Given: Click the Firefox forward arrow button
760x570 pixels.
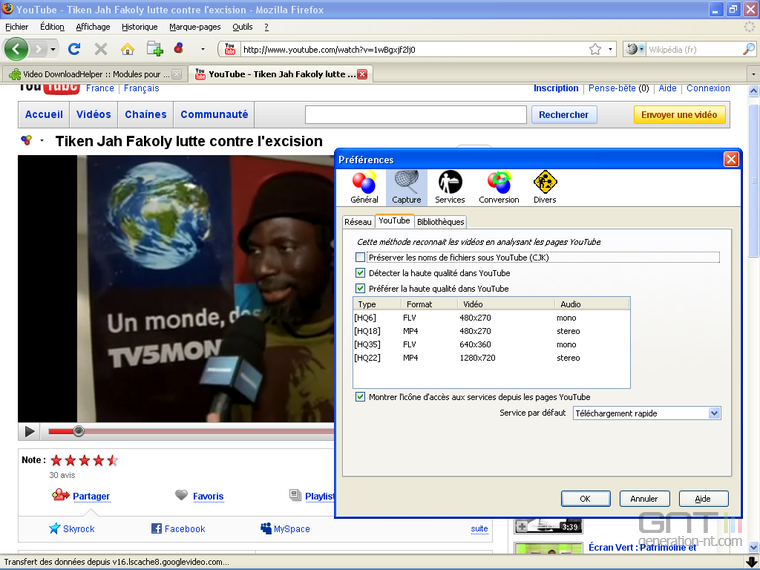Looking at the screenshot, I should [x=38, y=49].
